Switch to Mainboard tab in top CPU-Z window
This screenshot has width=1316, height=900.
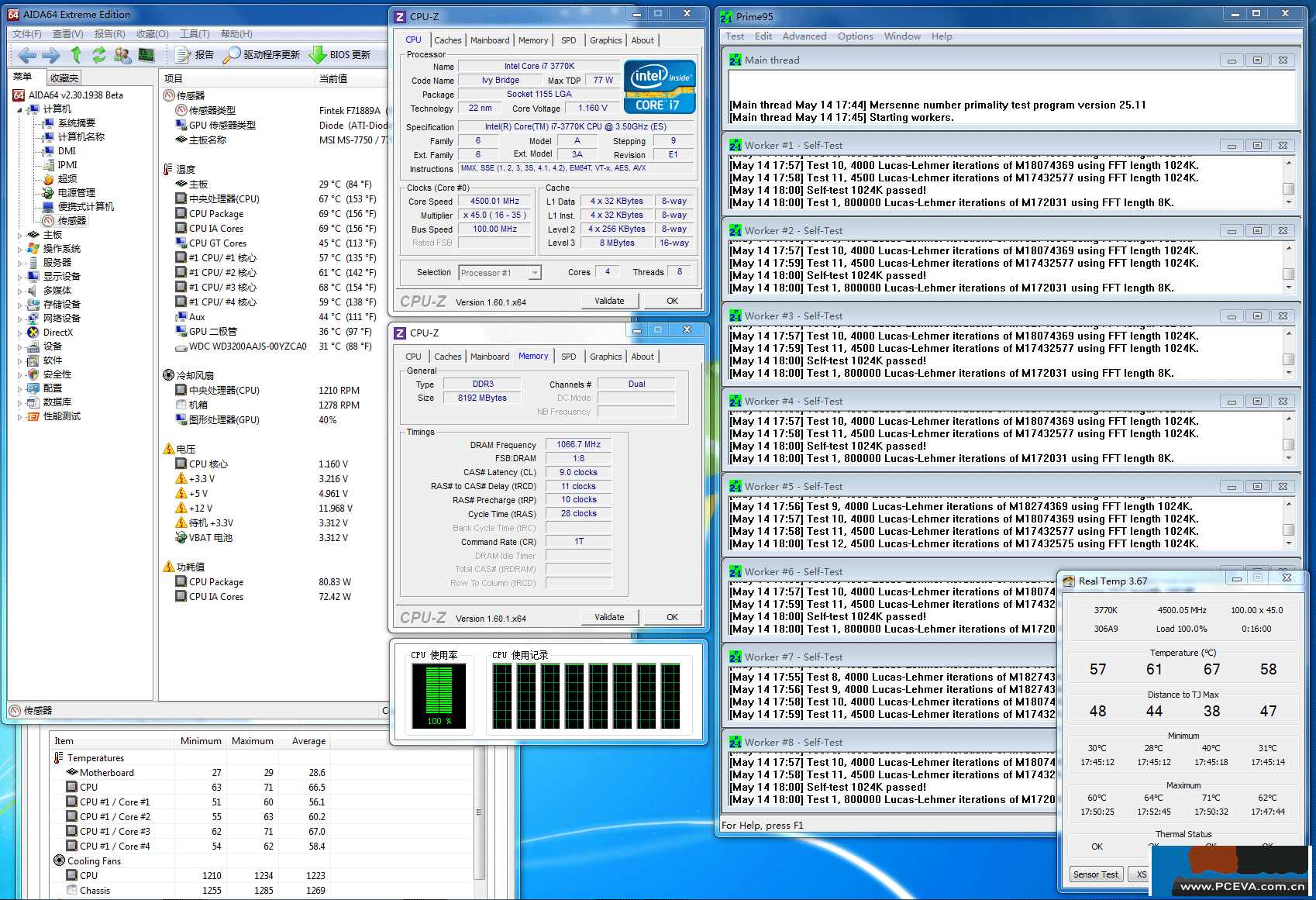490,40
